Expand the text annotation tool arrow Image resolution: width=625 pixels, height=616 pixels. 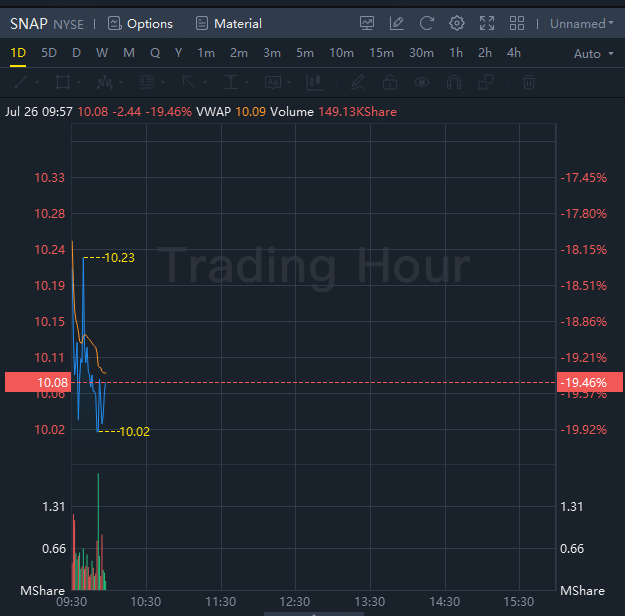click(x=289, y=83)
